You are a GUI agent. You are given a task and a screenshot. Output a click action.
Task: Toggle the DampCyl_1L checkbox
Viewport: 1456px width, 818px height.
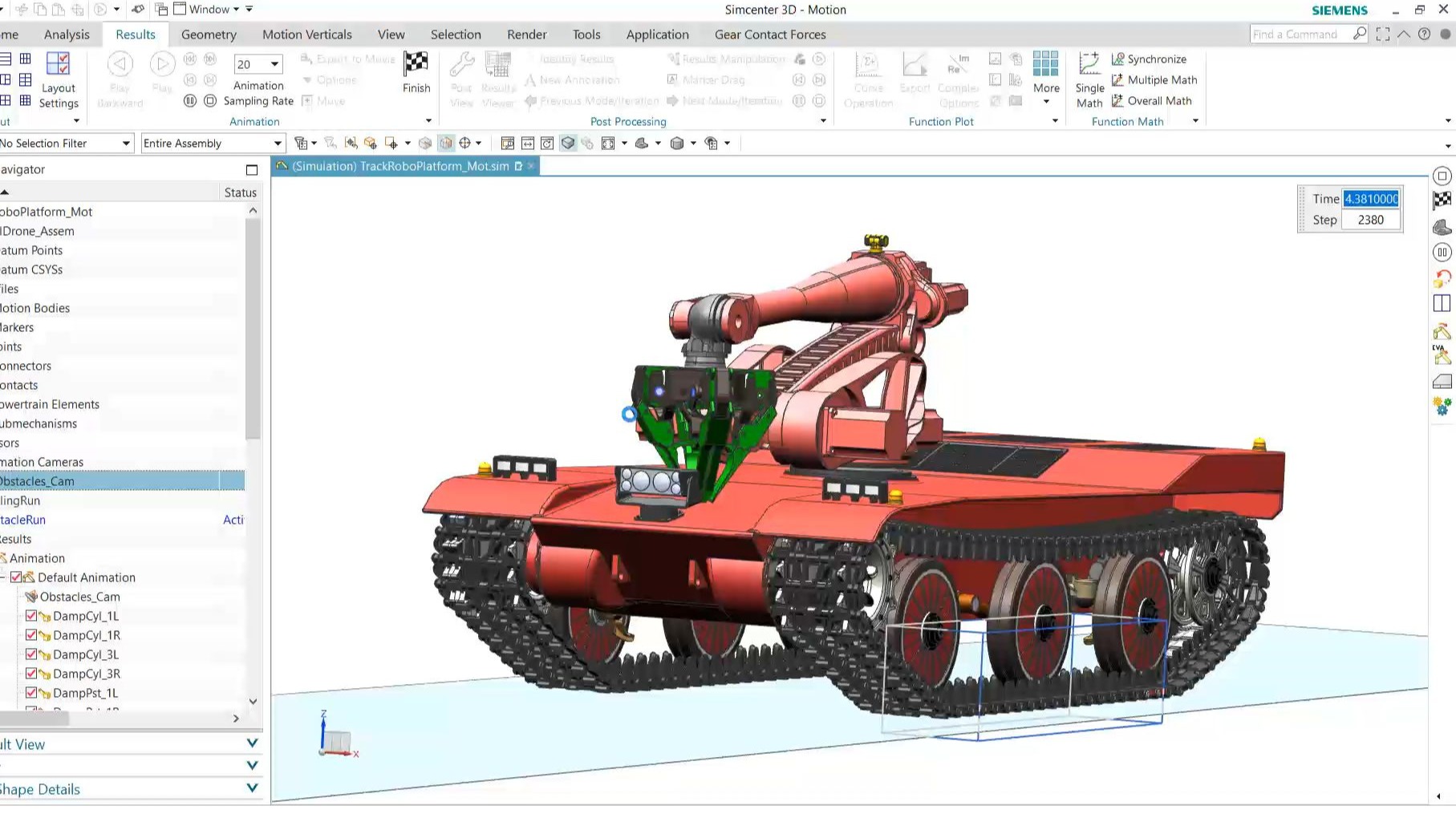click(31, 616)
